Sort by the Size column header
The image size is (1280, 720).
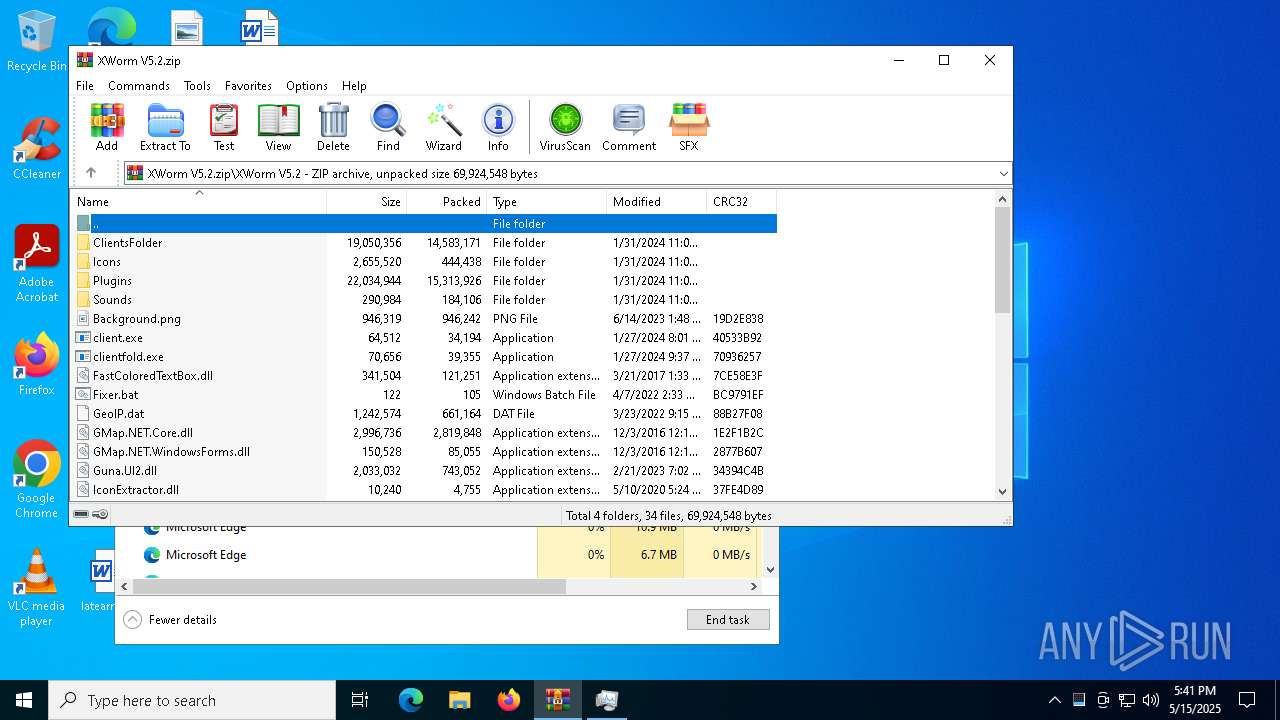point(366,202)
